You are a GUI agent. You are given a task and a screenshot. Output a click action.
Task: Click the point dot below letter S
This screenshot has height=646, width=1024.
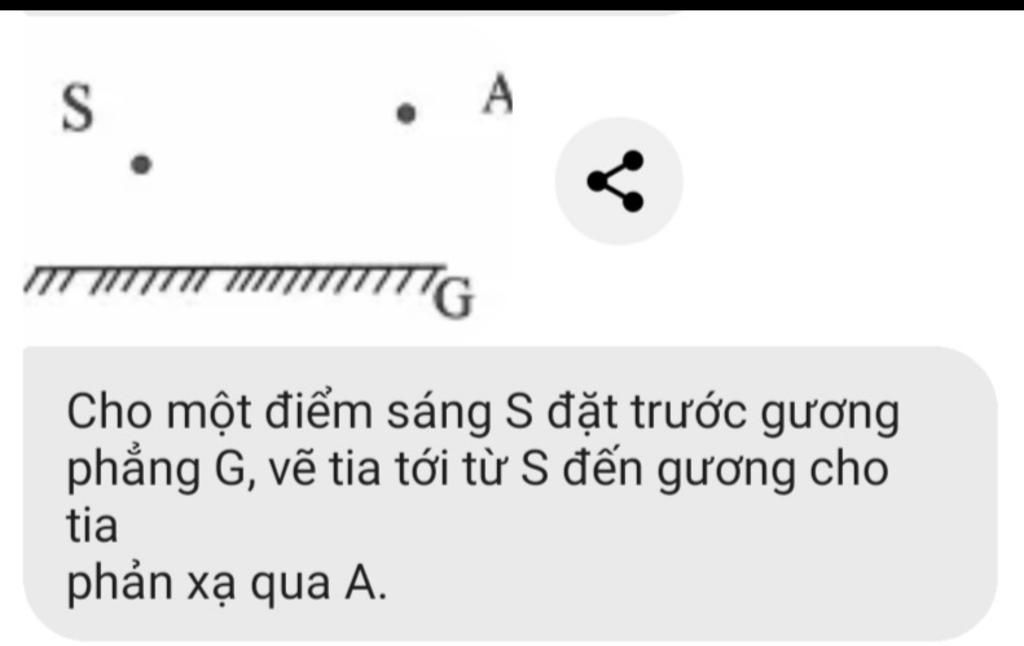[142, 164]
